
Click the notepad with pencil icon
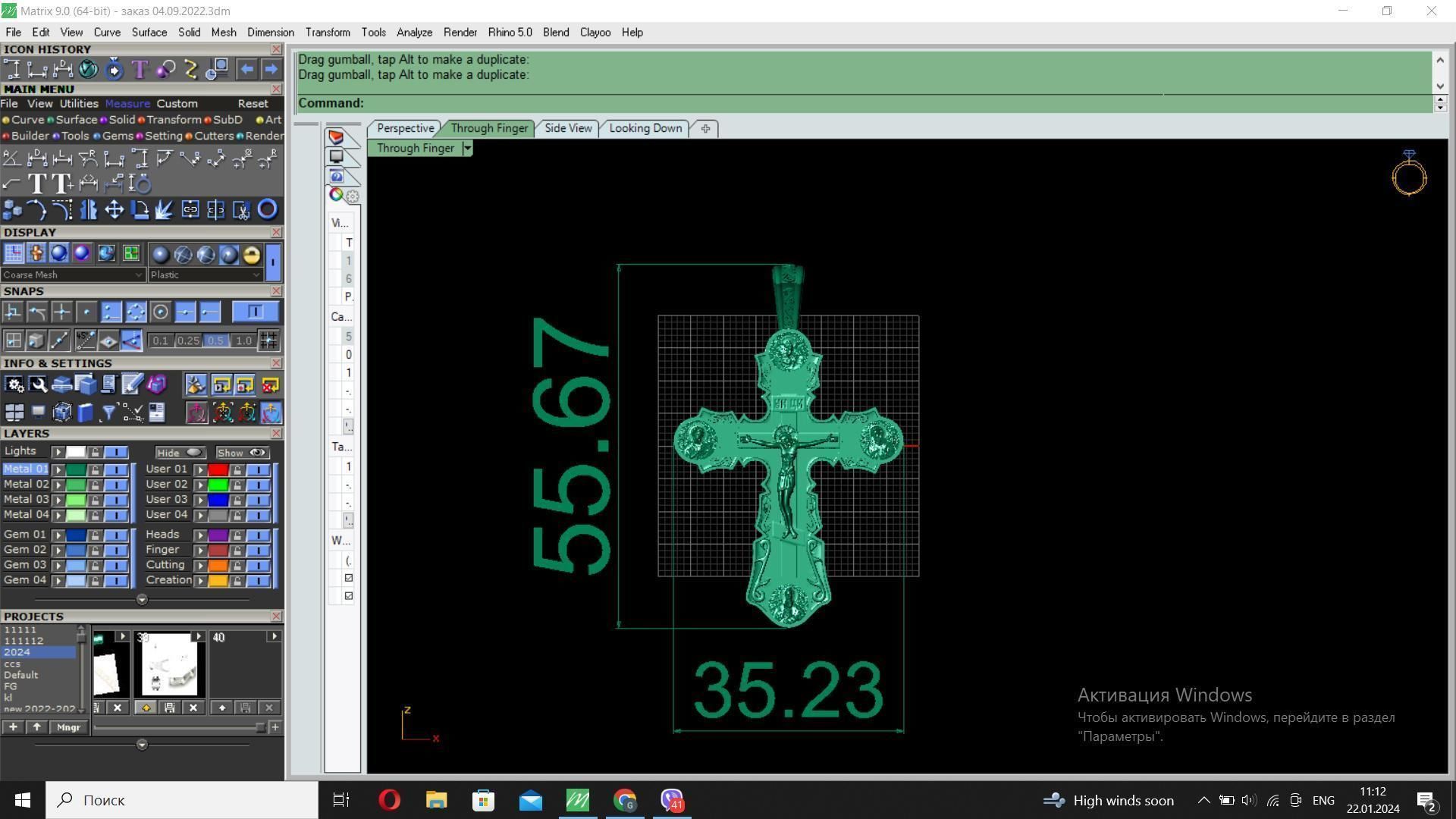coord(132,385)
